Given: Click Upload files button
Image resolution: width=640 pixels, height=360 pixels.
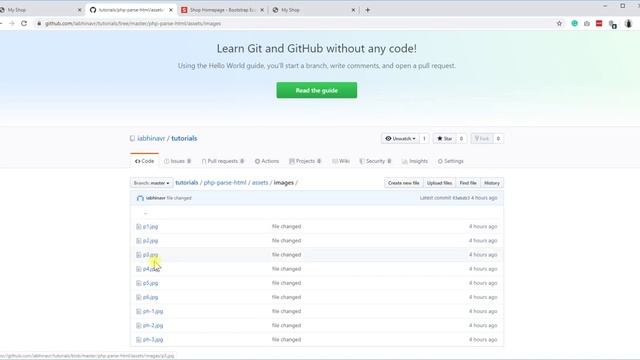Looking at the screenshot, I should (439, 183).
